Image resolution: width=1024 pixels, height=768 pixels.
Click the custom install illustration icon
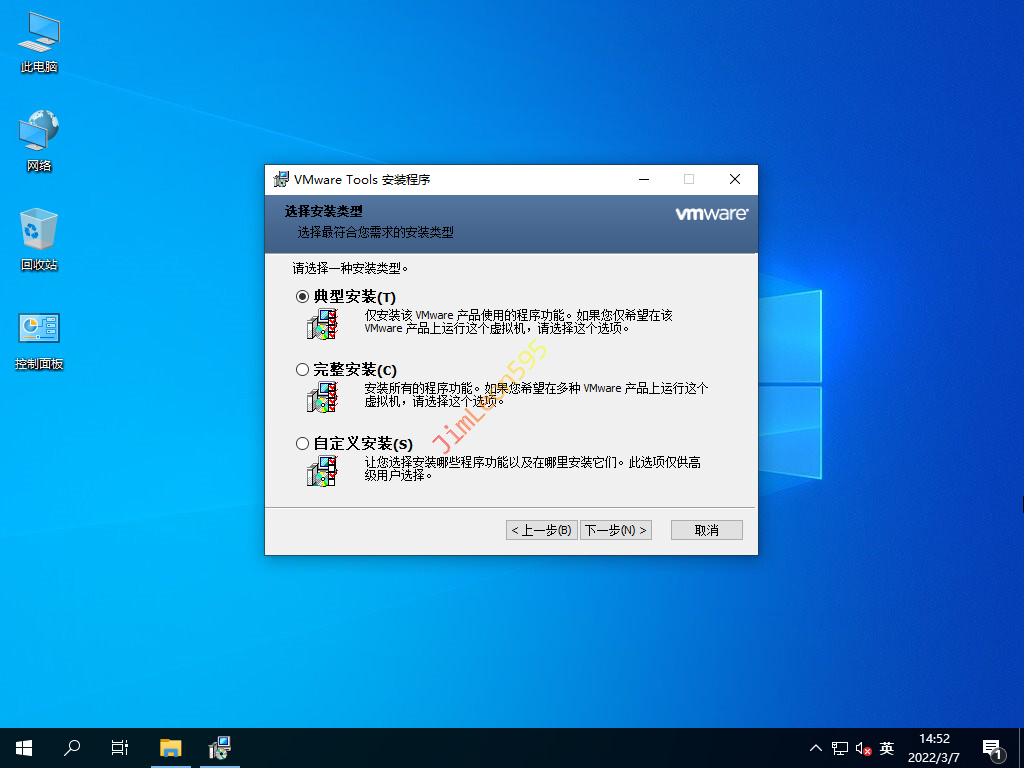[322, 470]
